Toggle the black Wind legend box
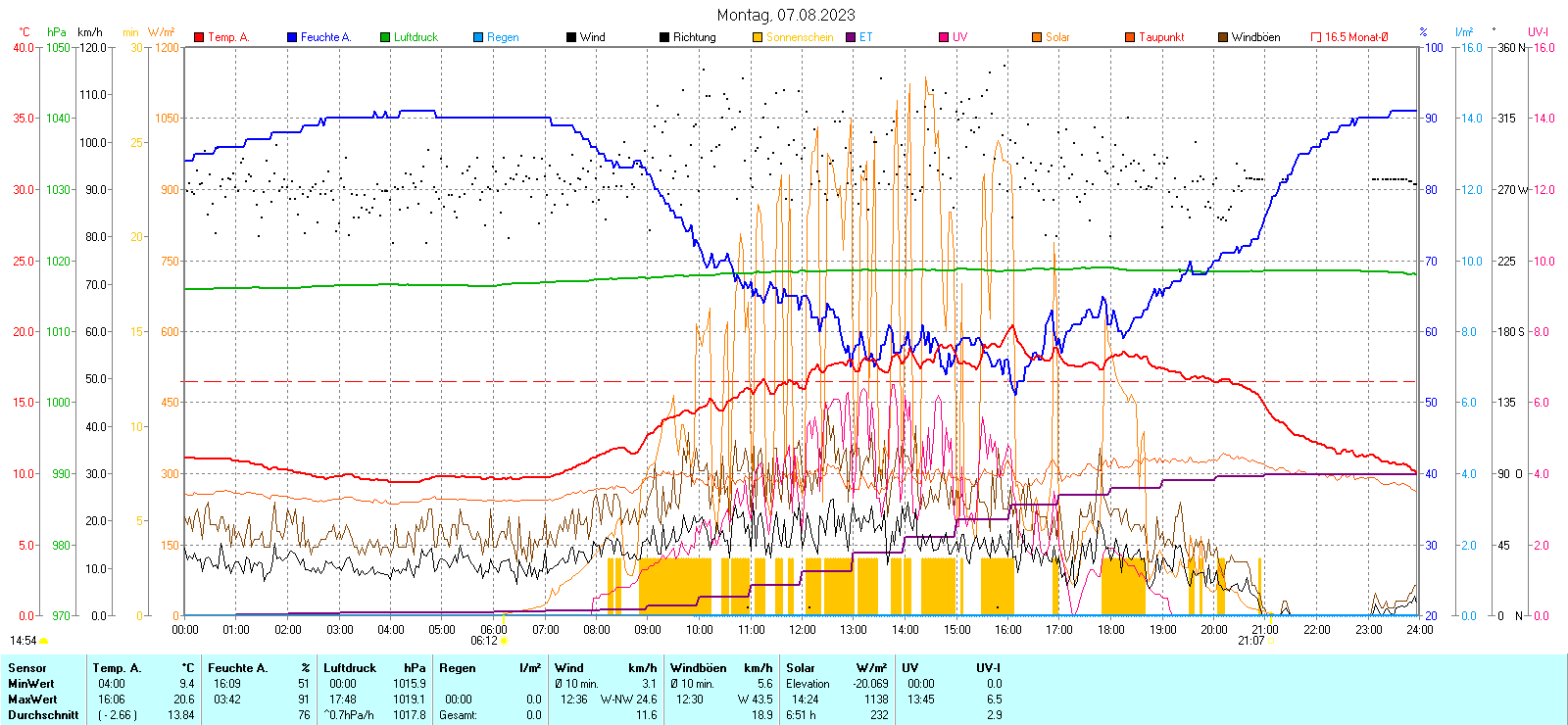The height and width of the screenshot is (725, 1568). (x=571, y=37)
